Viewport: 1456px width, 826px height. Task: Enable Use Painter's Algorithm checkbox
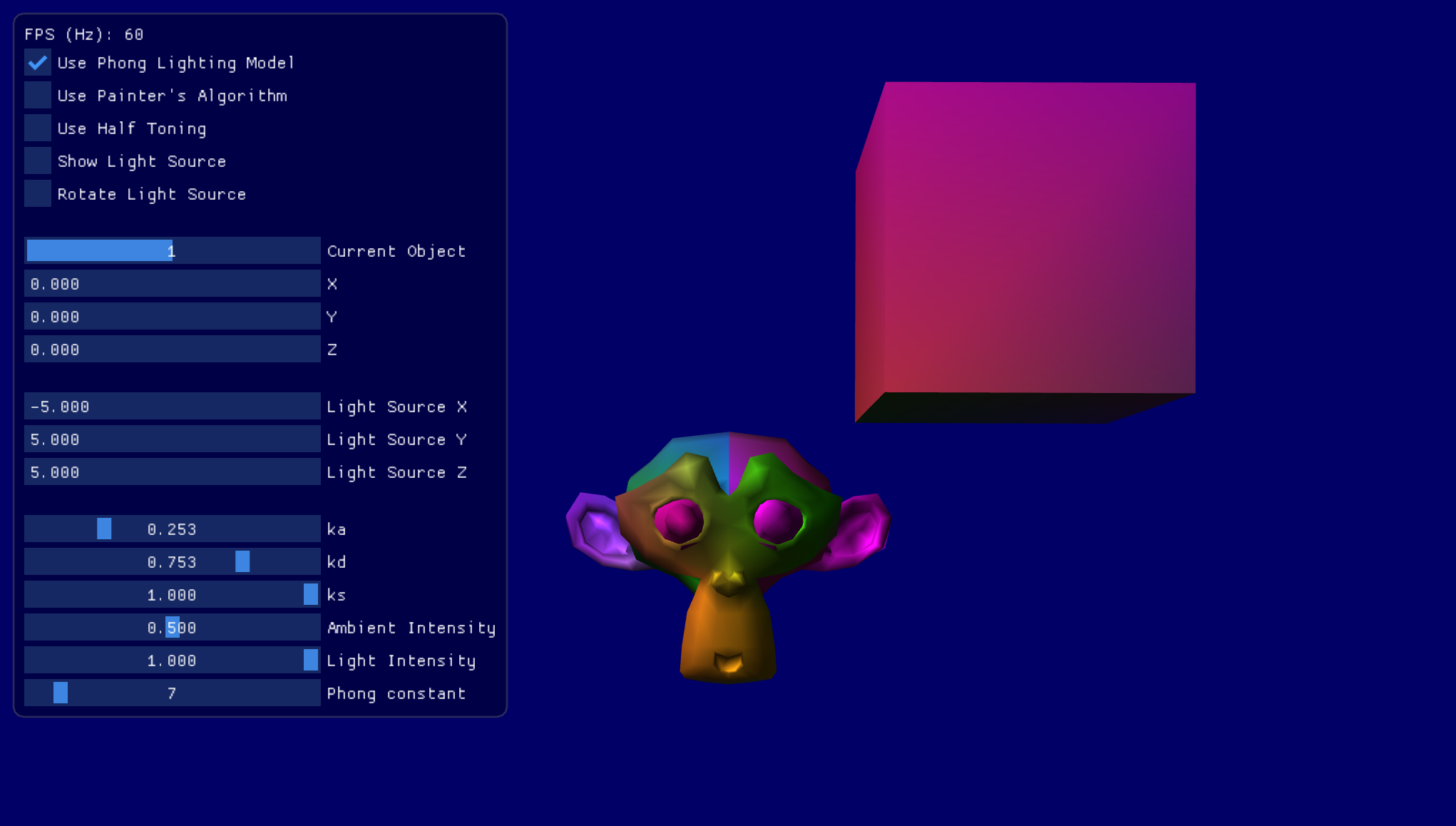point(38,96)
